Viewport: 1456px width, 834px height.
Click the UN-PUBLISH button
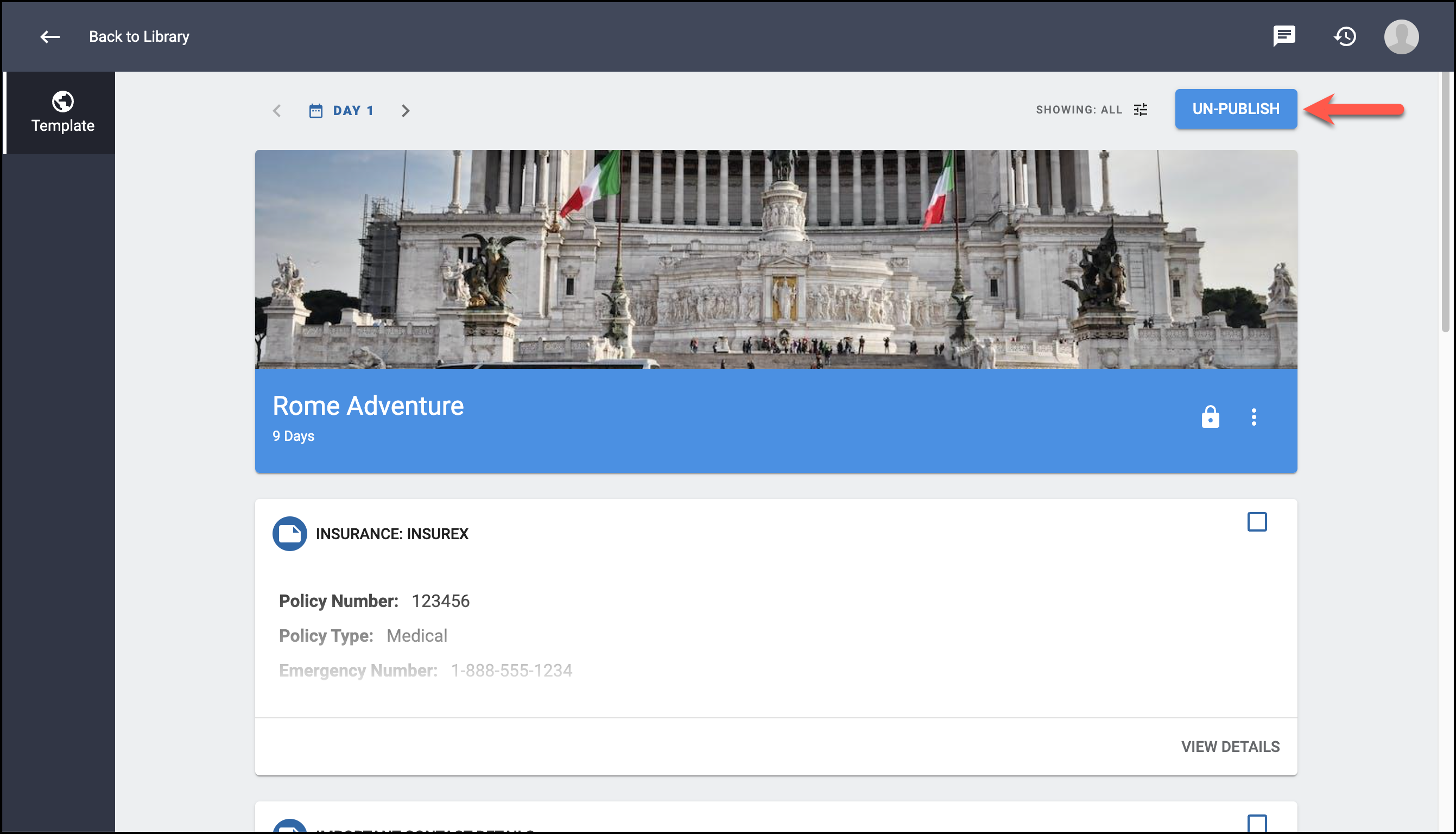pos(1236,109)
